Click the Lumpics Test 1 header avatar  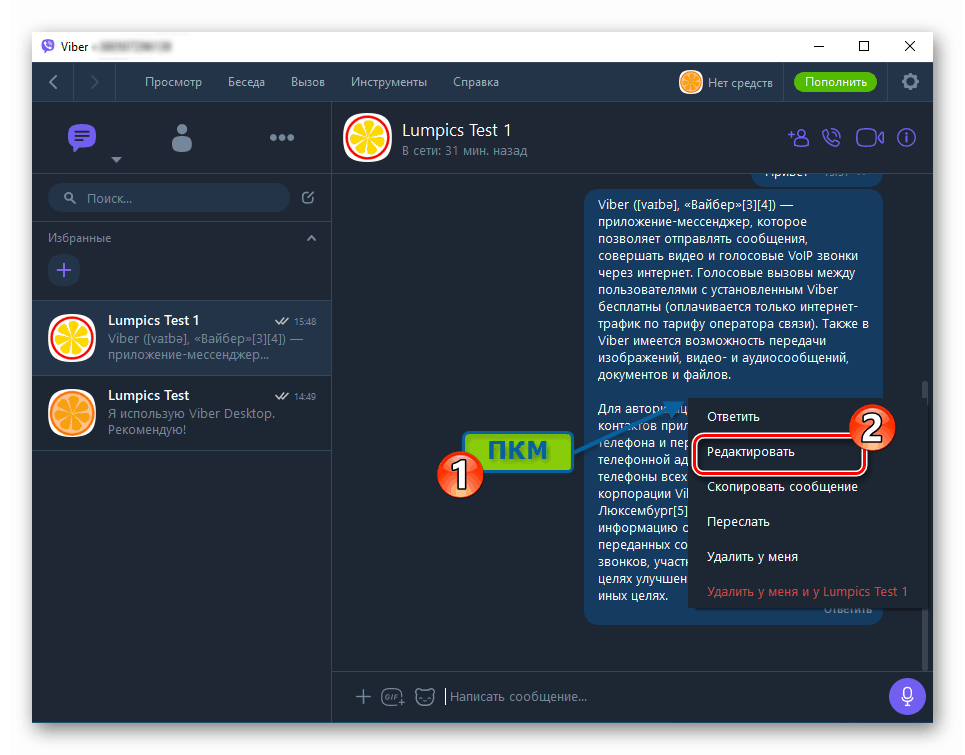point(367,137)
